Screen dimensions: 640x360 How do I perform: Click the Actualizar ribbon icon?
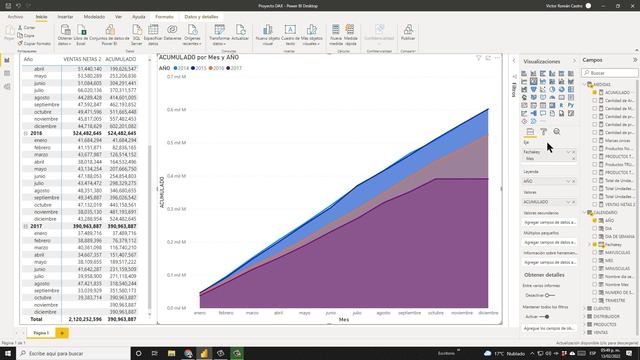[x=240, y=30]
